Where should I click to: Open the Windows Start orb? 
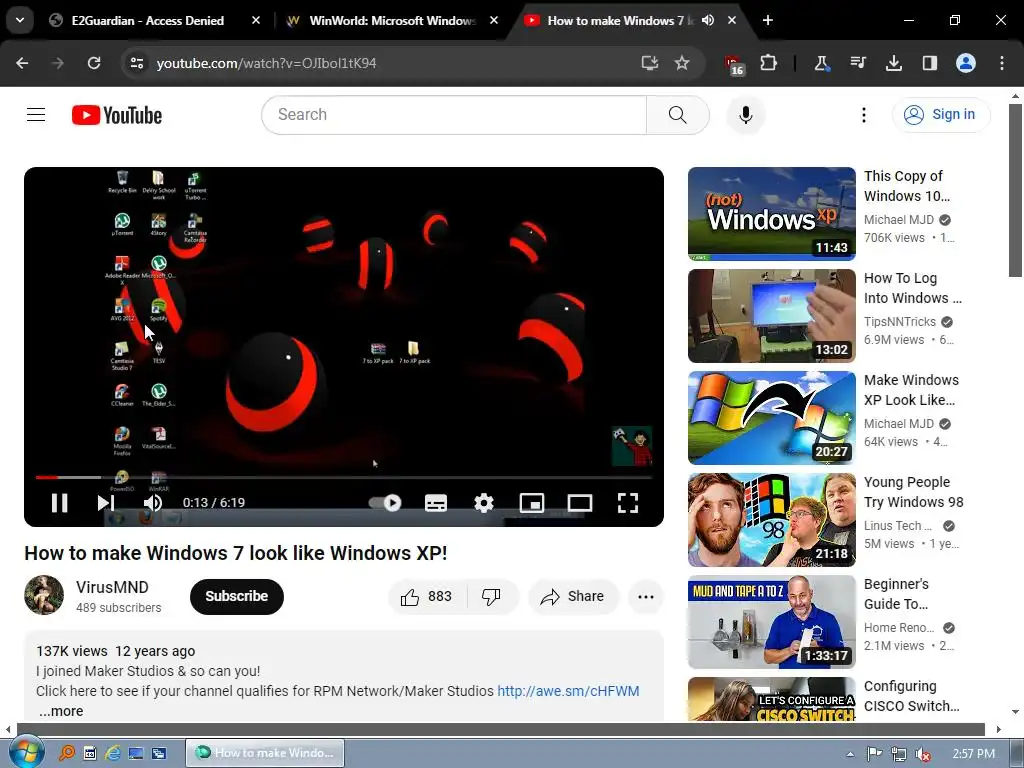coord(26,752)
